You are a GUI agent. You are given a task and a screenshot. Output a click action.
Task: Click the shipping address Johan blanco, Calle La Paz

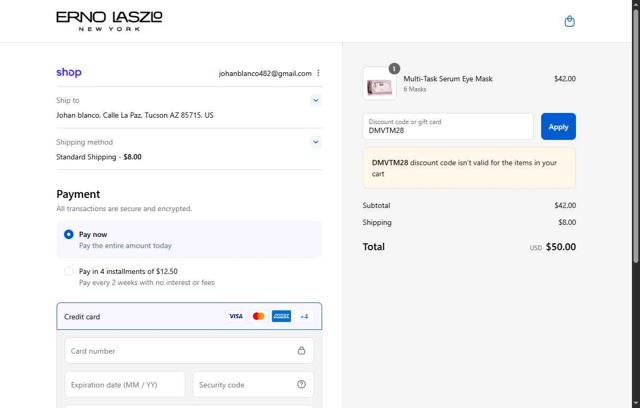(135, 115)
